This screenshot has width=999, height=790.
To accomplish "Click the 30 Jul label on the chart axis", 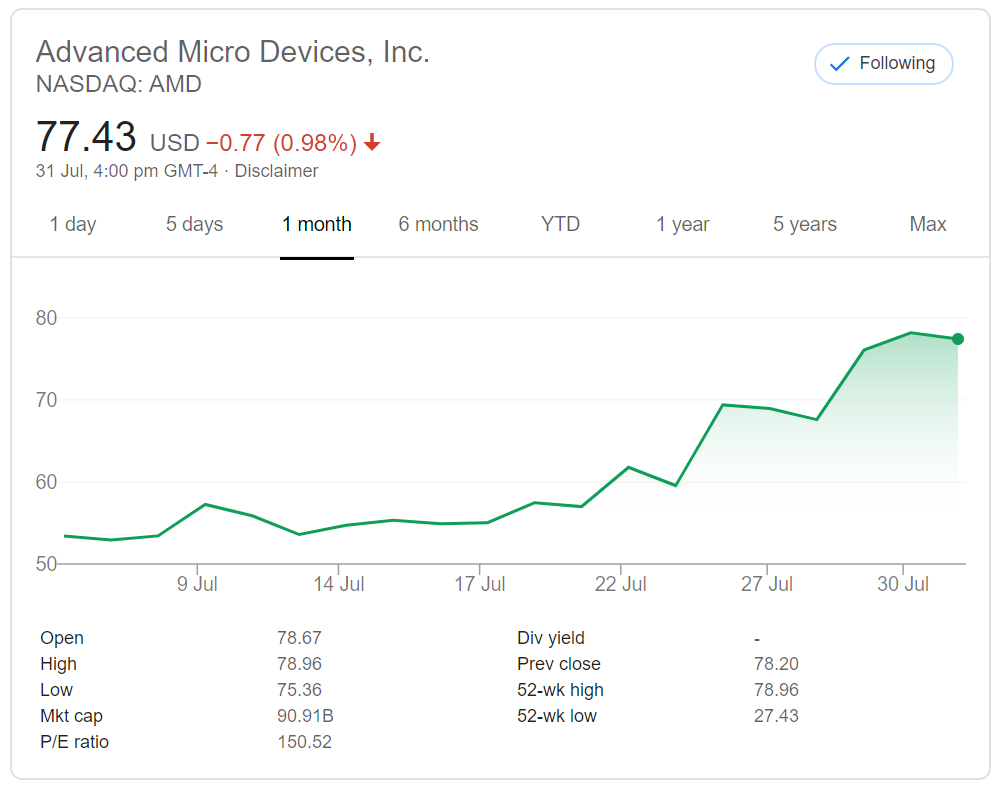I will (903, 583).
